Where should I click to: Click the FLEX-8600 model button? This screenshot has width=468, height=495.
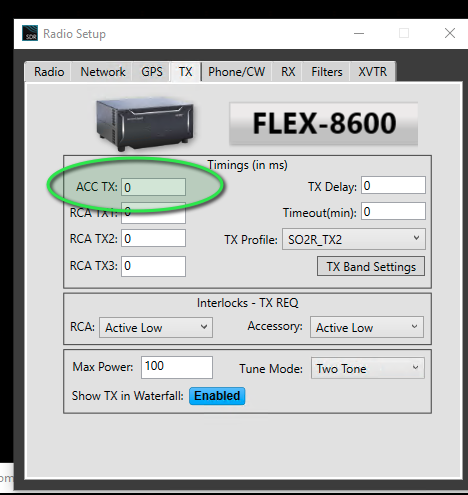(323, 124)
